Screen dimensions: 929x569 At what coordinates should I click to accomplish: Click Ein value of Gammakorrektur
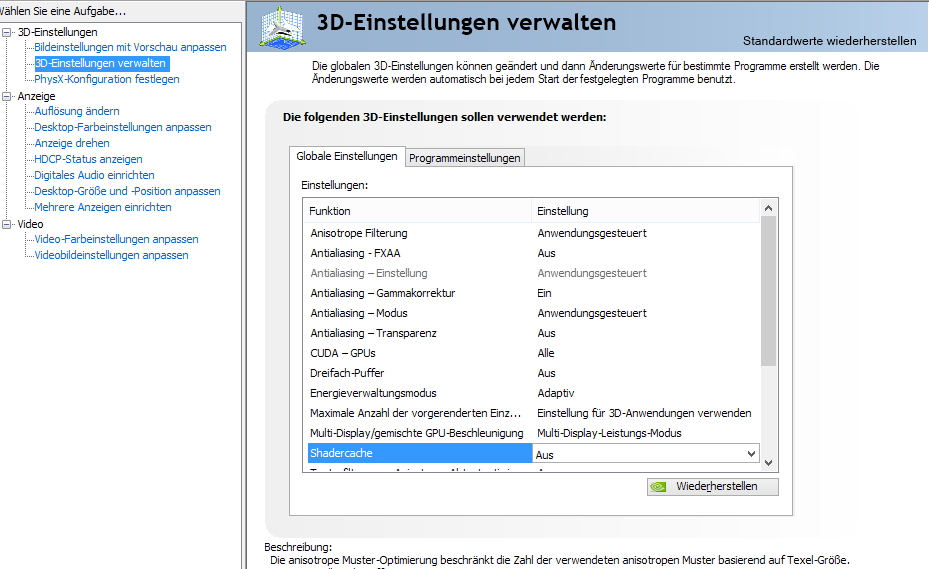point(544,293)
